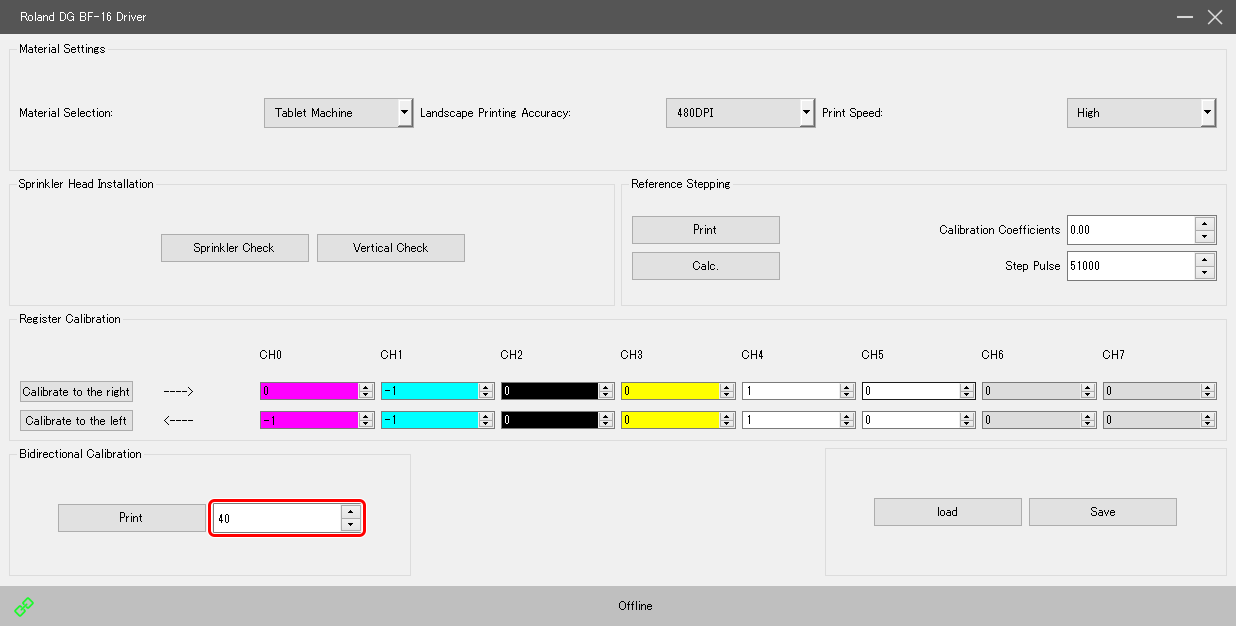Screen dimensions: 1236x626
Task: Click the load button
Action: [947, 512]
